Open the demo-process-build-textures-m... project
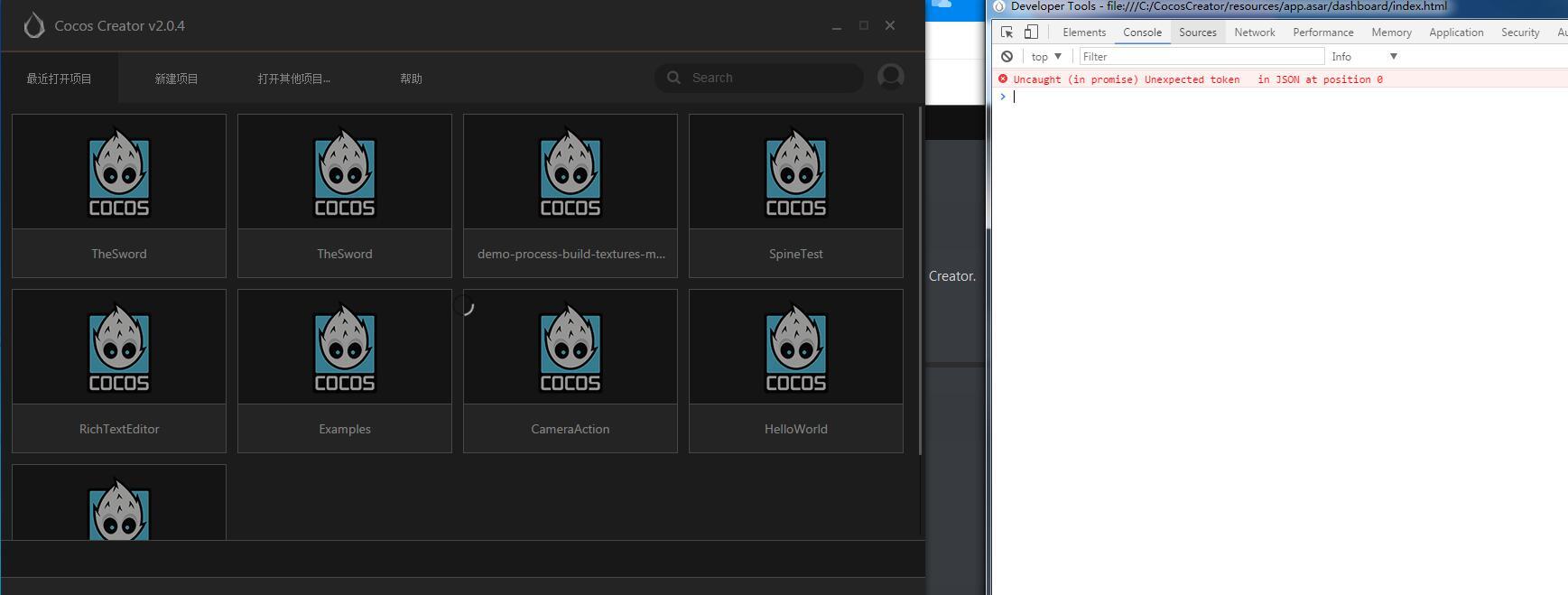This screenshot has height=595, width=1568. click(571, 196)
